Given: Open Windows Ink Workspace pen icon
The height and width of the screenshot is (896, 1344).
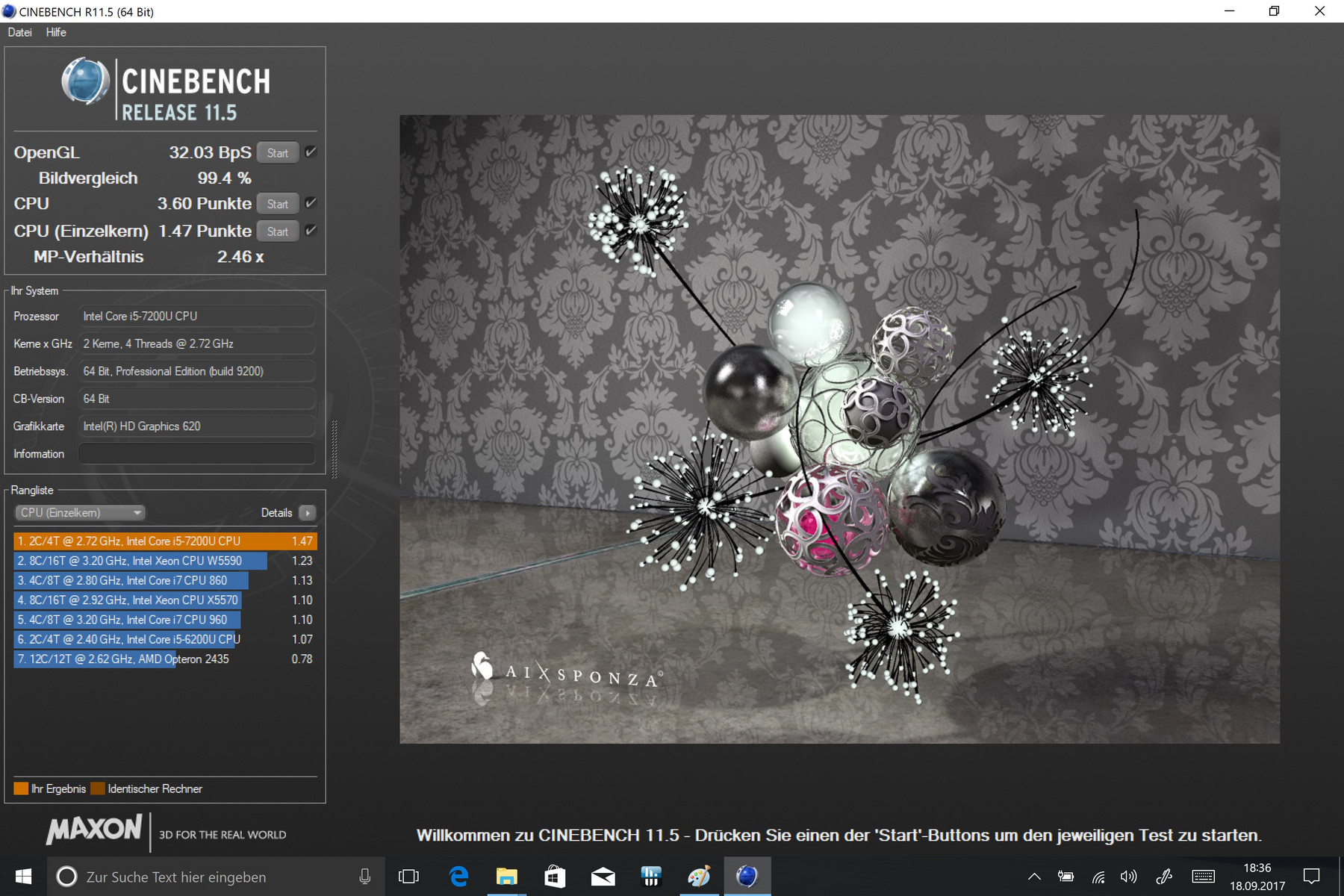Looking at the screenshot, I should 1163,877.
